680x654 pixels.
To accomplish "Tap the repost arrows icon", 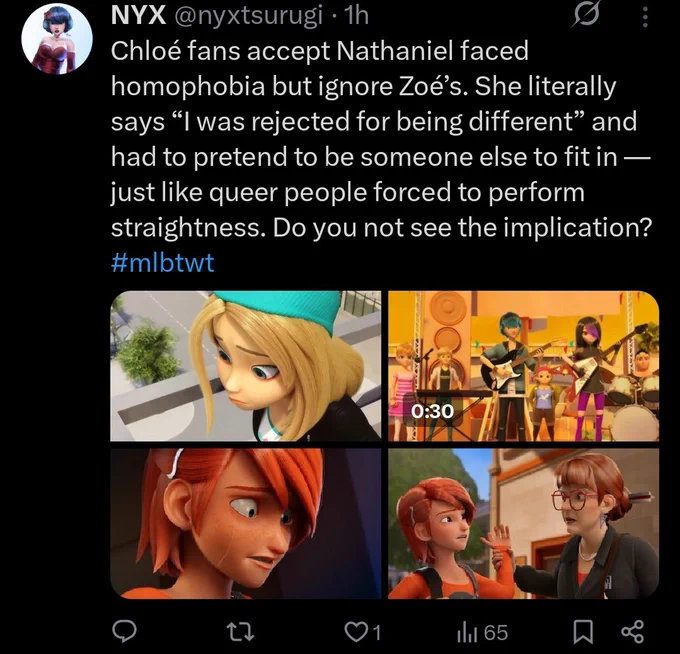I will 241,632.
